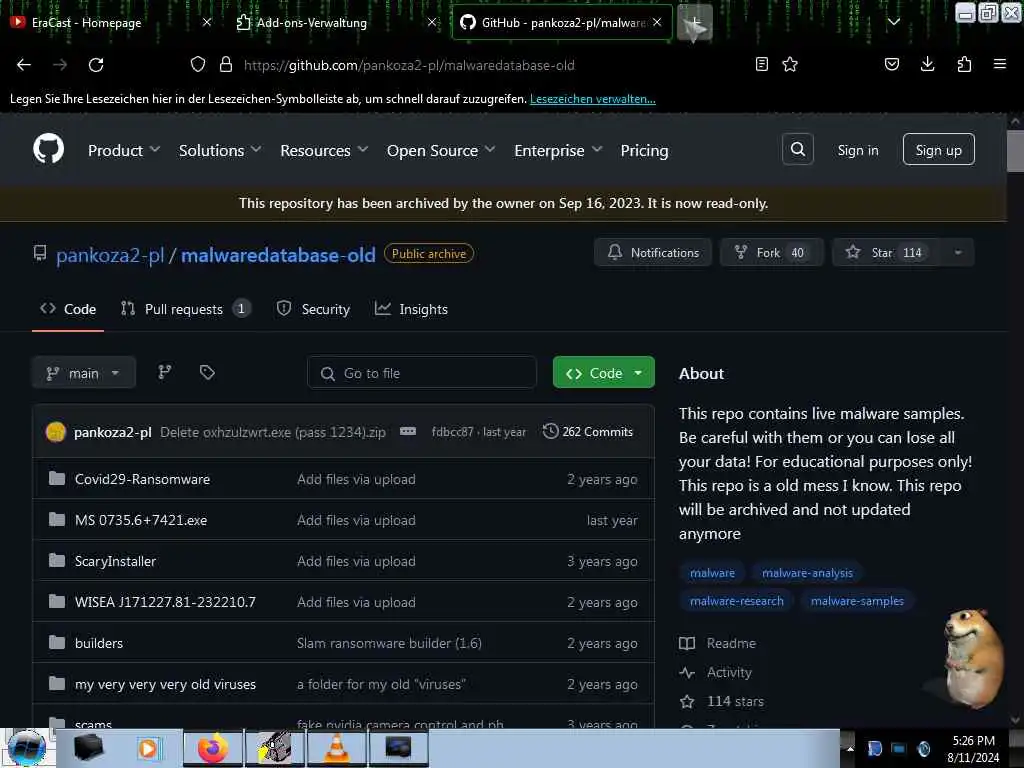
Task: Open tracking protection shield icon in address bar
Action: [x=198, y=64]
